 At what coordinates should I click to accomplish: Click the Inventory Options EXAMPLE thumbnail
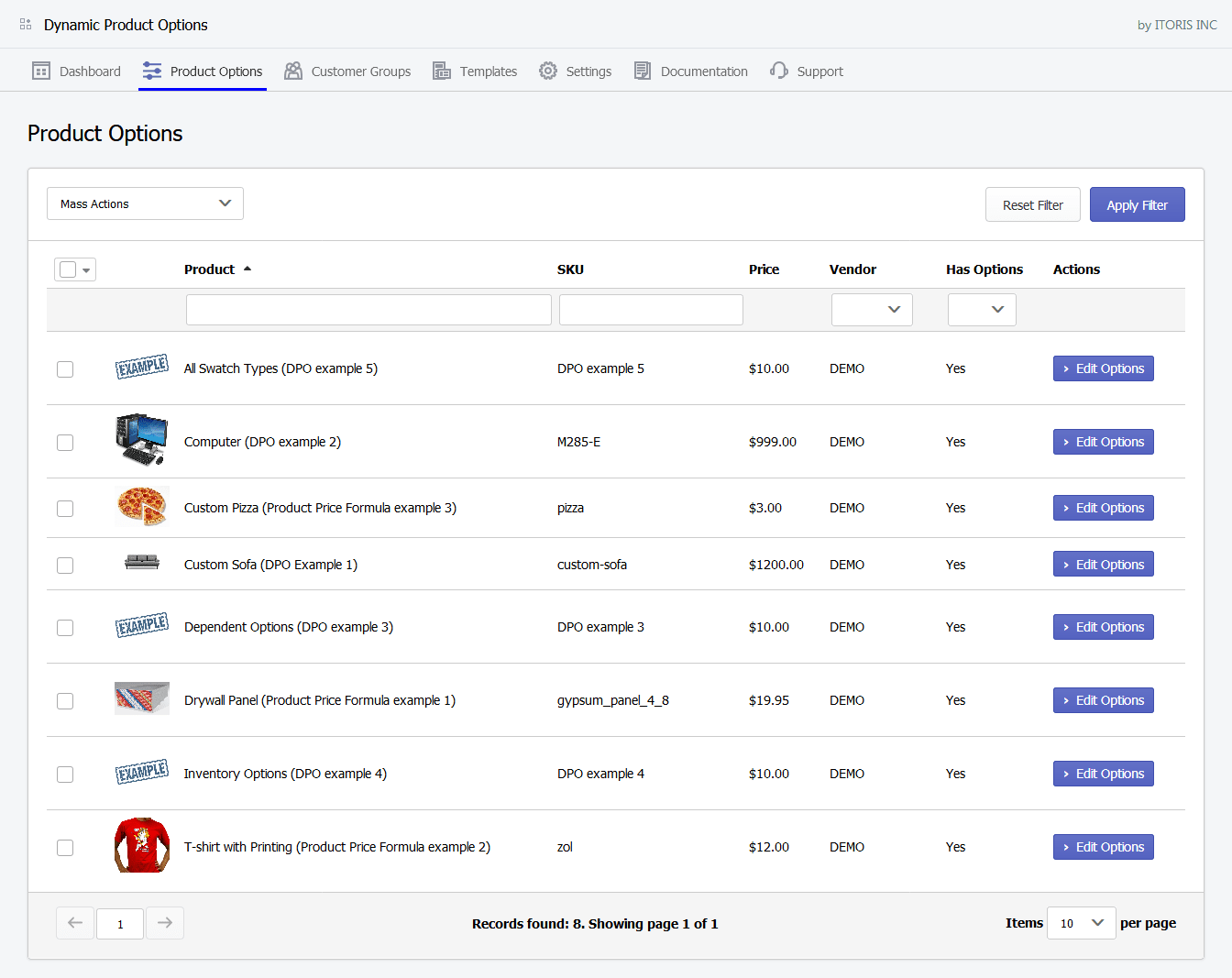coord(142,772)
